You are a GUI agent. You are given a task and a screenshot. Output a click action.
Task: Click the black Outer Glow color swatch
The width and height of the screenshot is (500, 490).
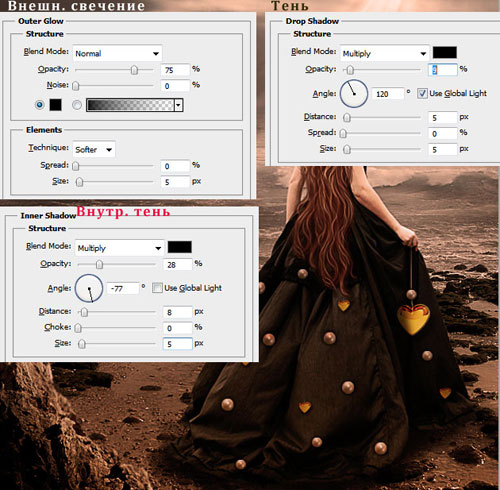[56, 105]
